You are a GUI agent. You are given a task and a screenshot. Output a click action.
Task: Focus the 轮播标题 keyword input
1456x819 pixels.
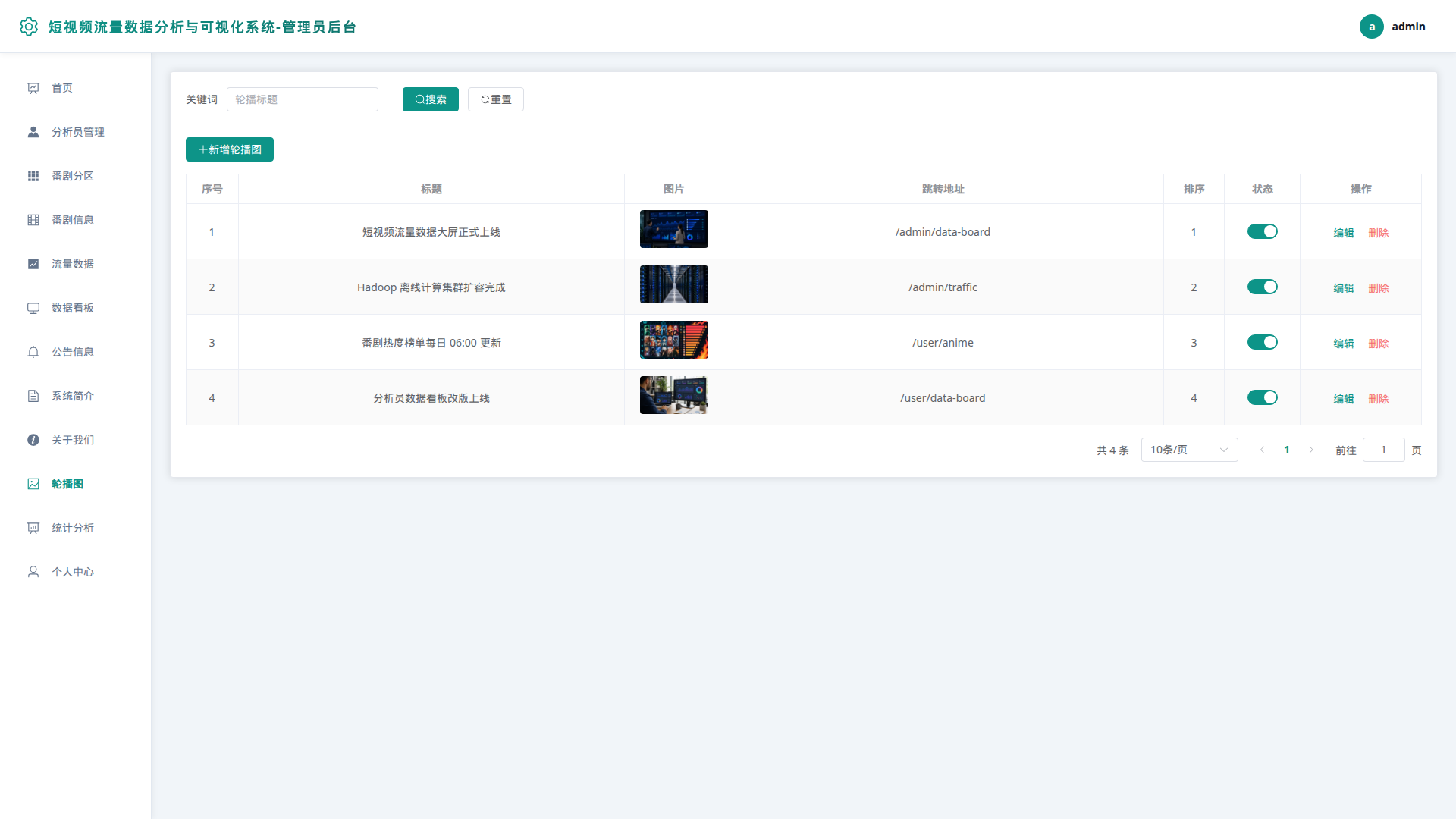pyautogui.click(x=302, y=99)
